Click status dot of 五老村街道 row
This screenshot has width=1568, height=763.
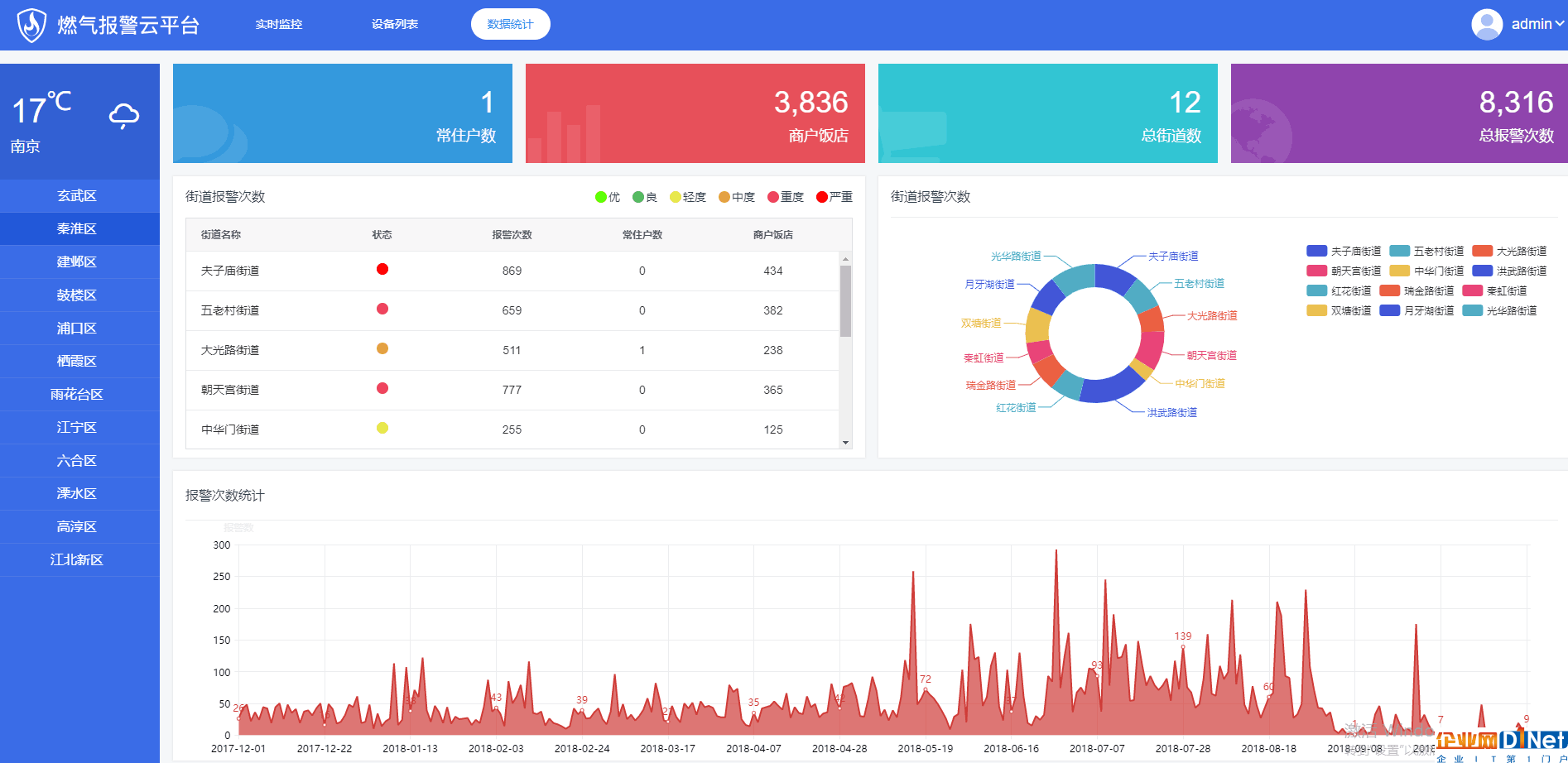382,309
